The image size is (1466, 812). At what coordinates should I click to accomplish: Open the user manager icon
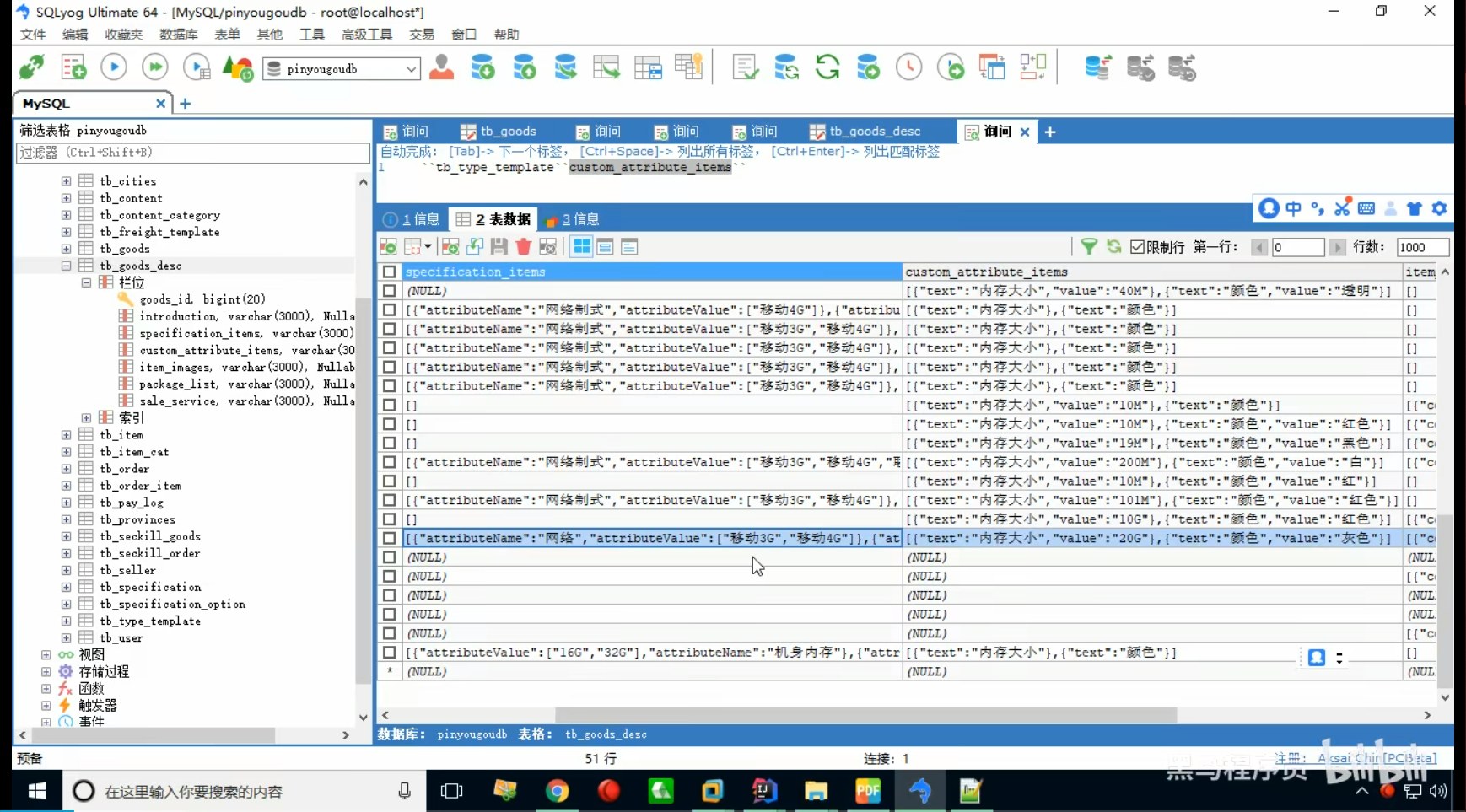coord(441,67)
